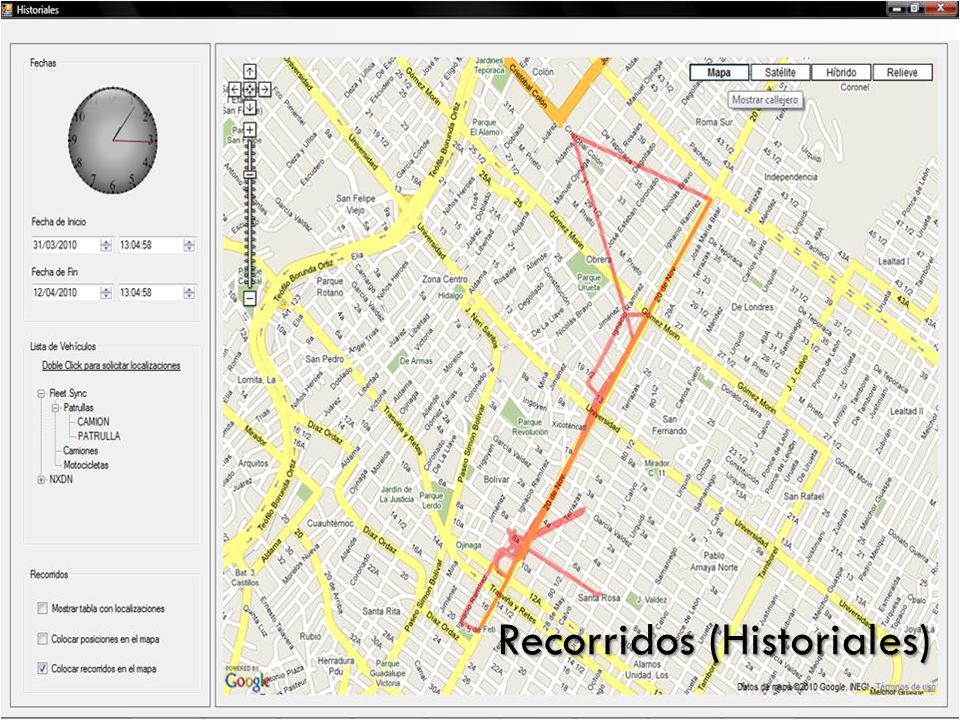Select the CAMION vehicle

[x=93, y=422]
